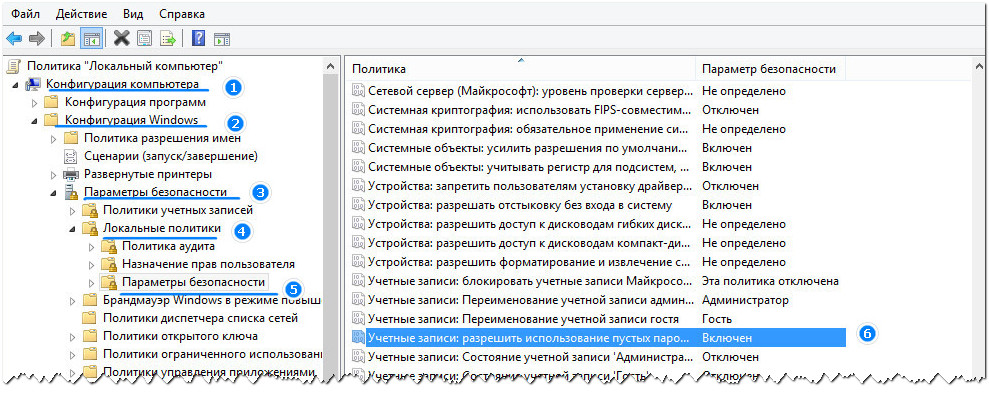Select Конфигурация Windows in the tree
Viewport: 989px width, 393px height.
132,120
